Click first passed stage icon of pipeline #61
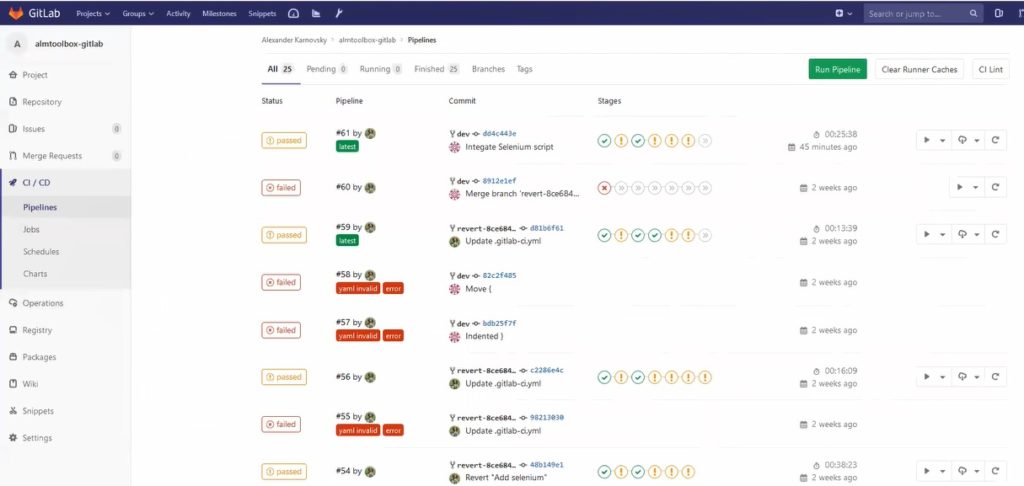 tap(604, 140)
